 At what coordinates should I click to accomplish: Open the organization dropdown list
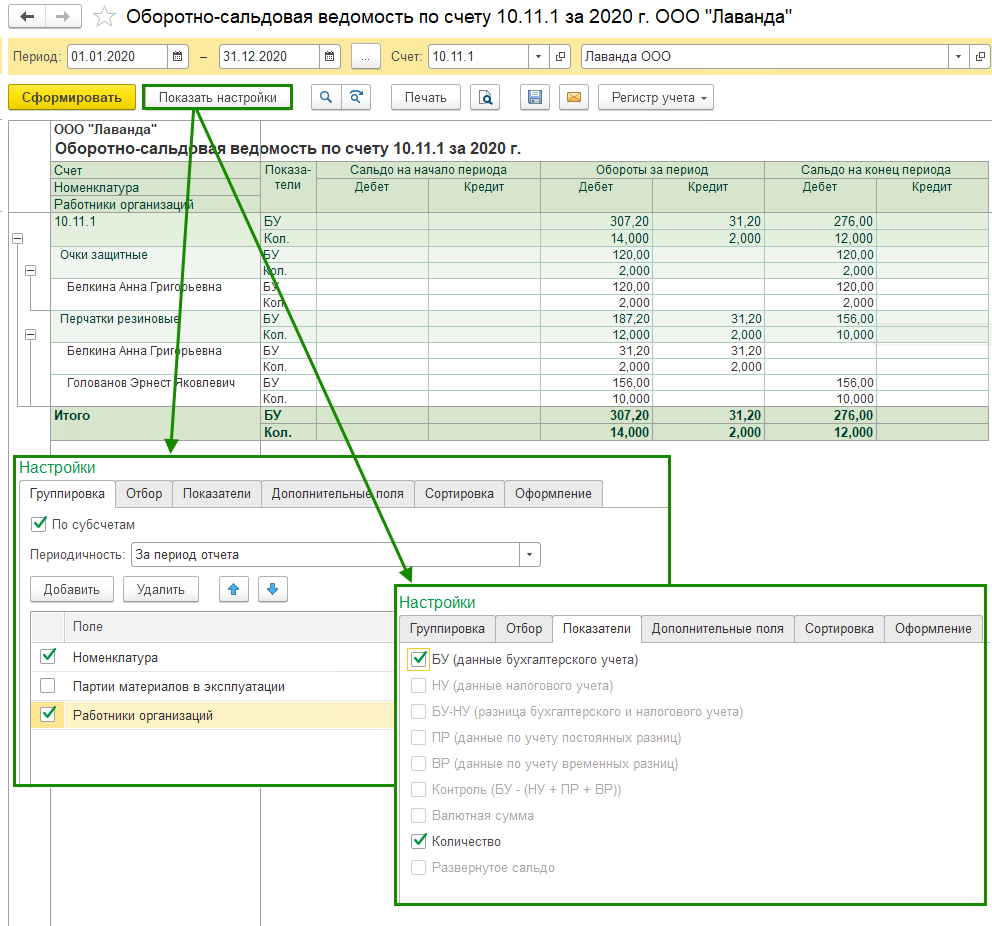958,56
